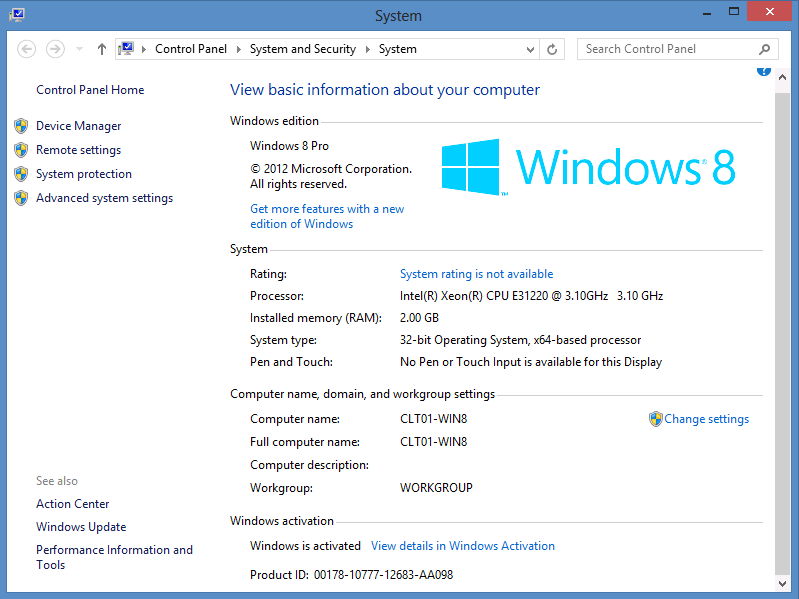Go up one level with the Up arrow
Viewport: 799px width, 599px height.
click(102, 49)
